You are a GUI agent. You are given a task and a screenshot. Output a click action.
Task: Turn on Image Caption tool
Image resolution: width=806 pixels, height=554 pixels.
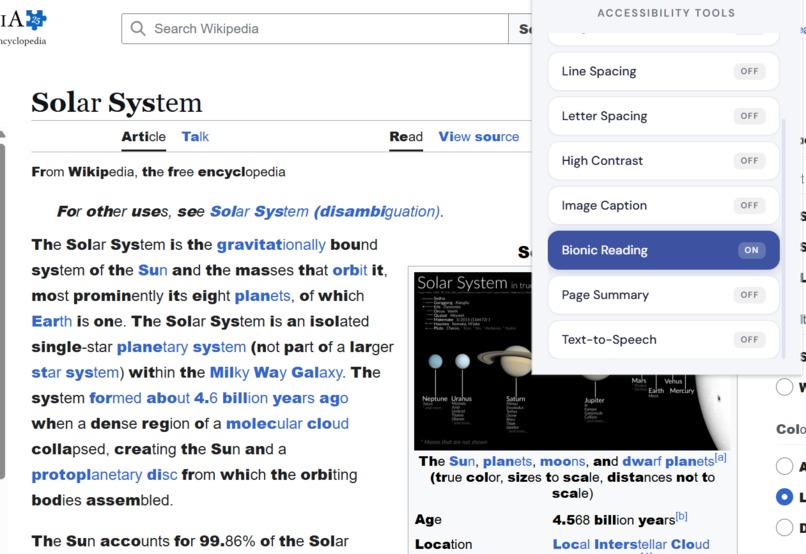[x=663, y=205]
